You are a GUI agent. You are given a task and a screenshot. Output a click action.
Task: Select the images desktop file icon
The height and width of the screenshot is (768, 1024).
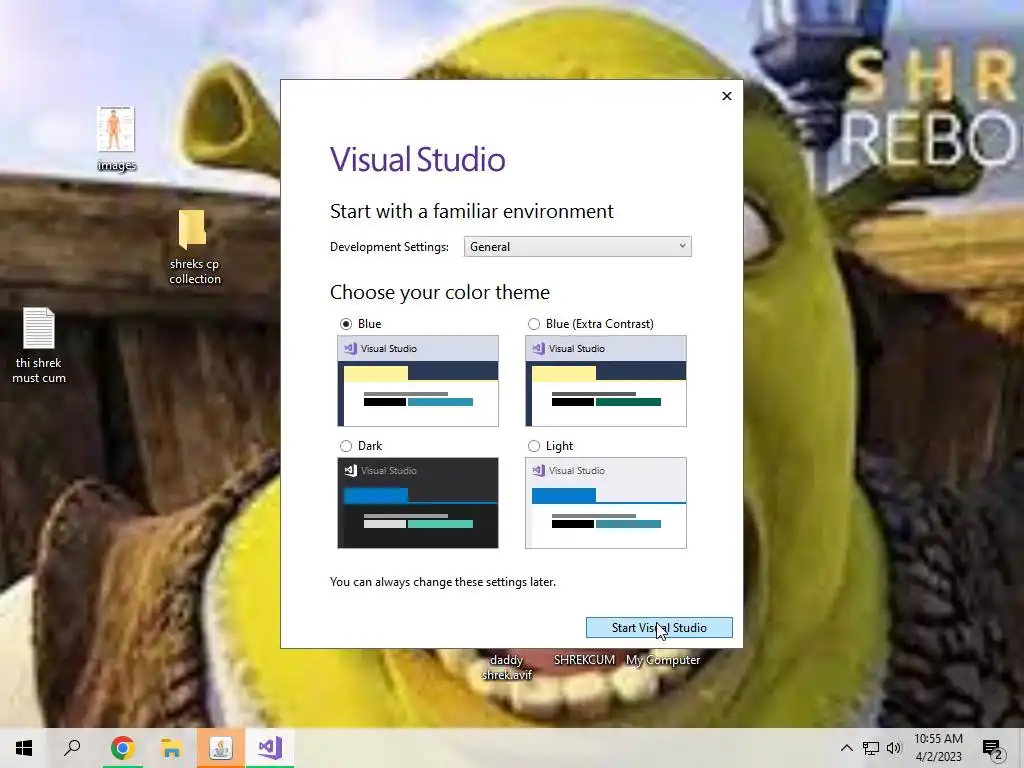[116, 138]
